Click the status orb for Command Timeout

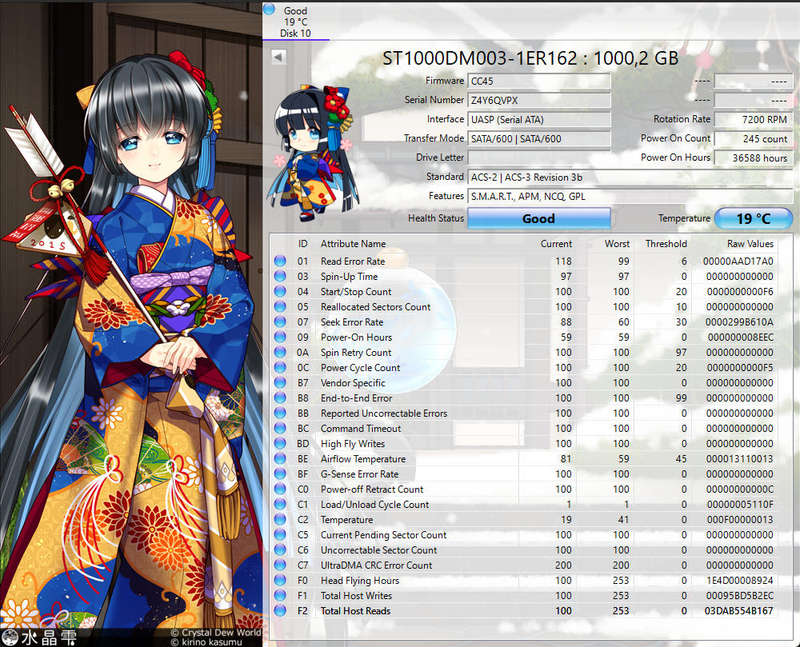tap(280, 429)
